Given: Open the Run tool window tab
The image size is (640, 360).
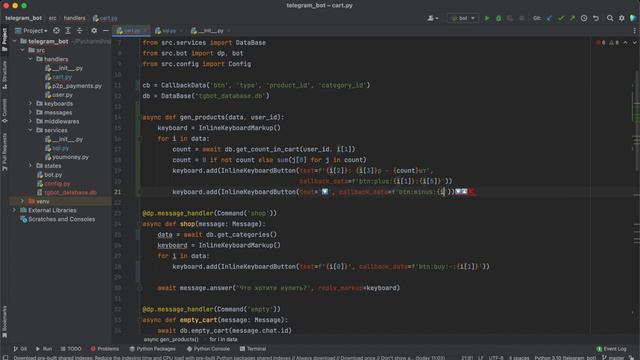Looking at the screenshot, I should click(x=44, y=349).
